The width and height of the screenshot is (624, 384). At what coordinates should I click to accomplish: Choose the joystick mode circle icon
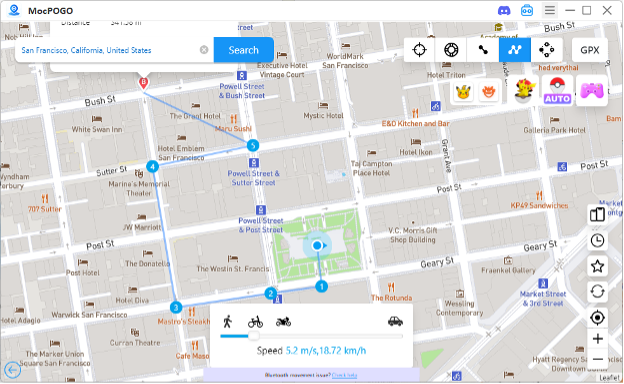pyautogui.click(x=451, y=50)
